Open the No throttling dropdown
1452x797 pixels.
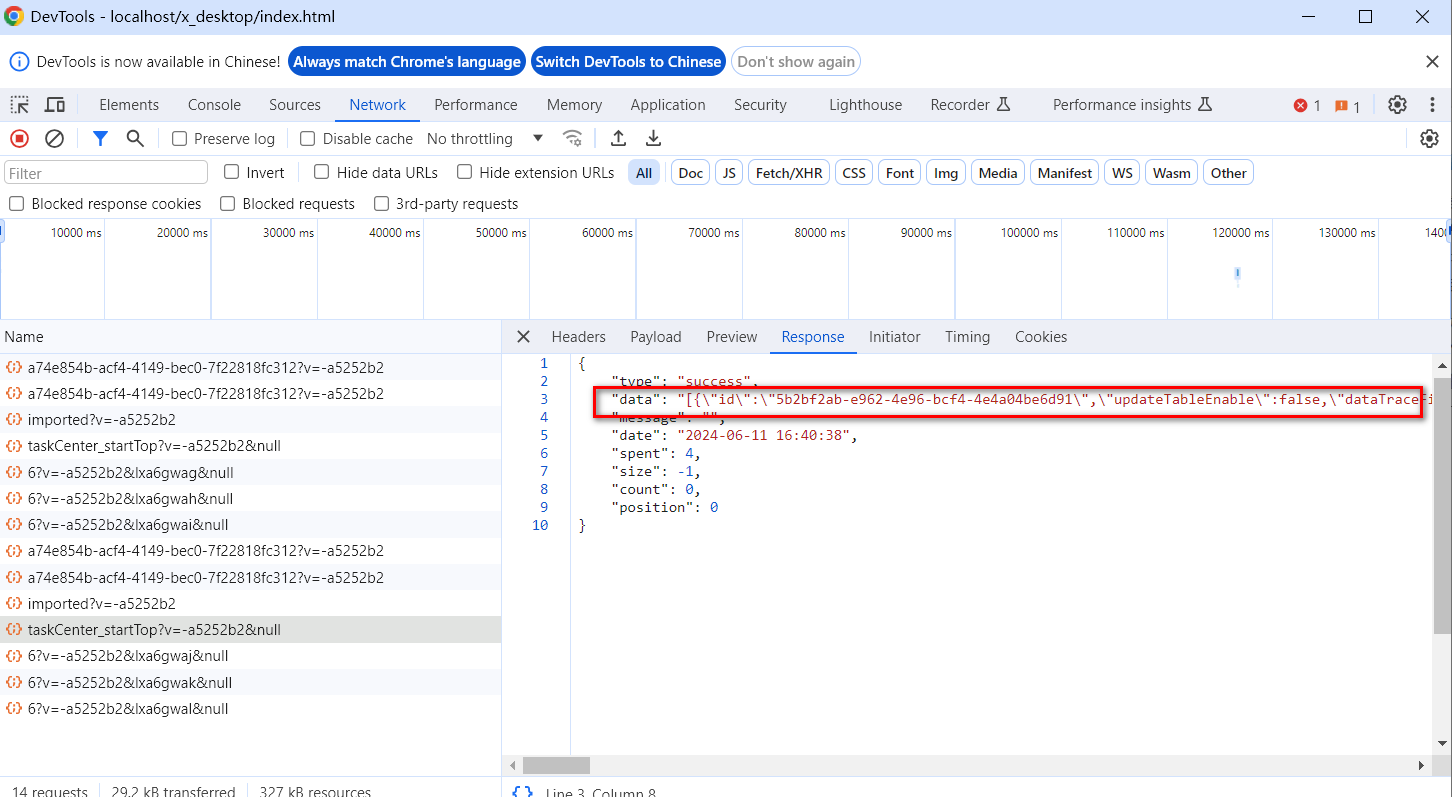485,139
